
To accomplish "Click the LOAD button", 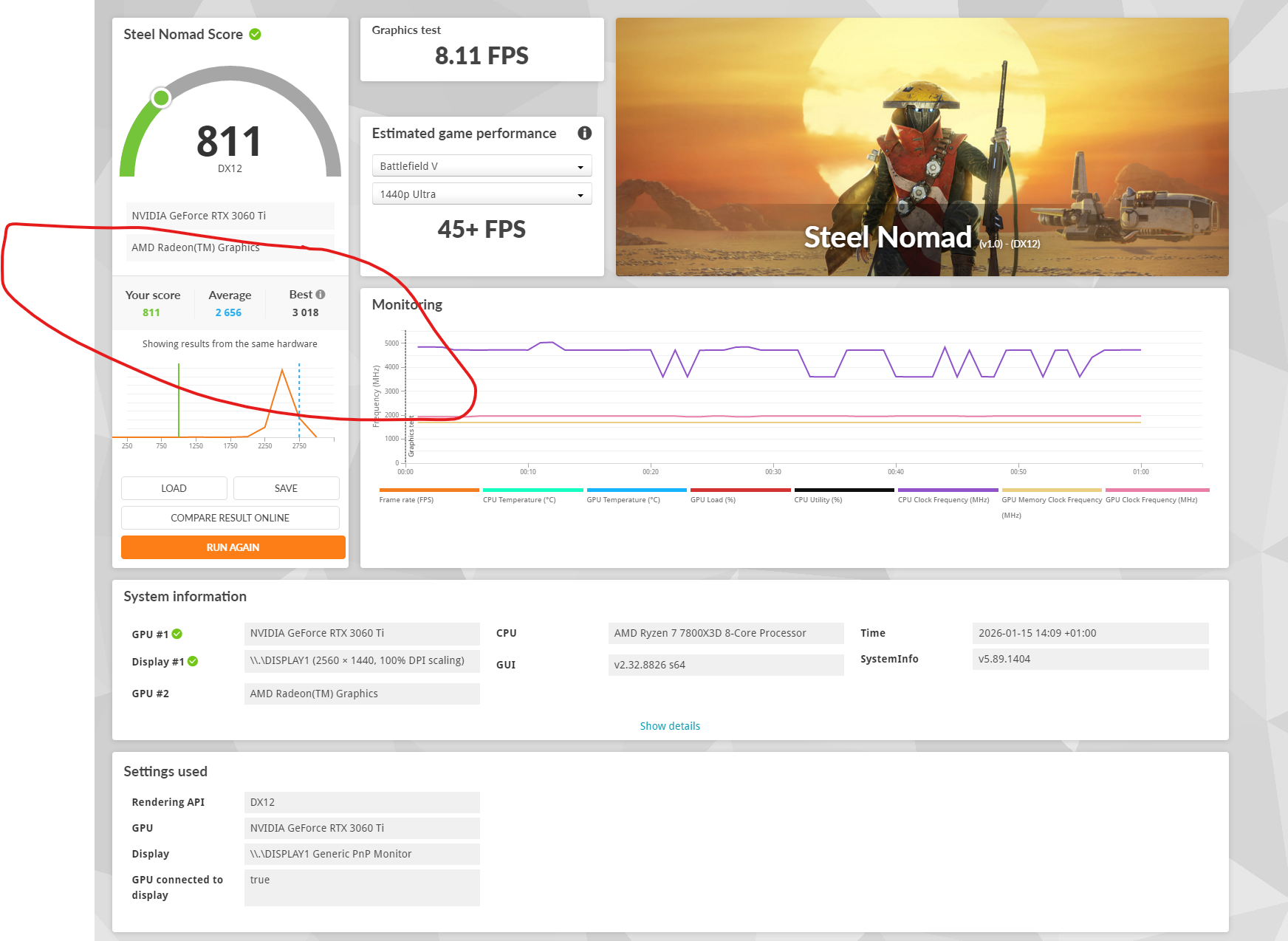I will pyautogui.click(x=174, y=488).
